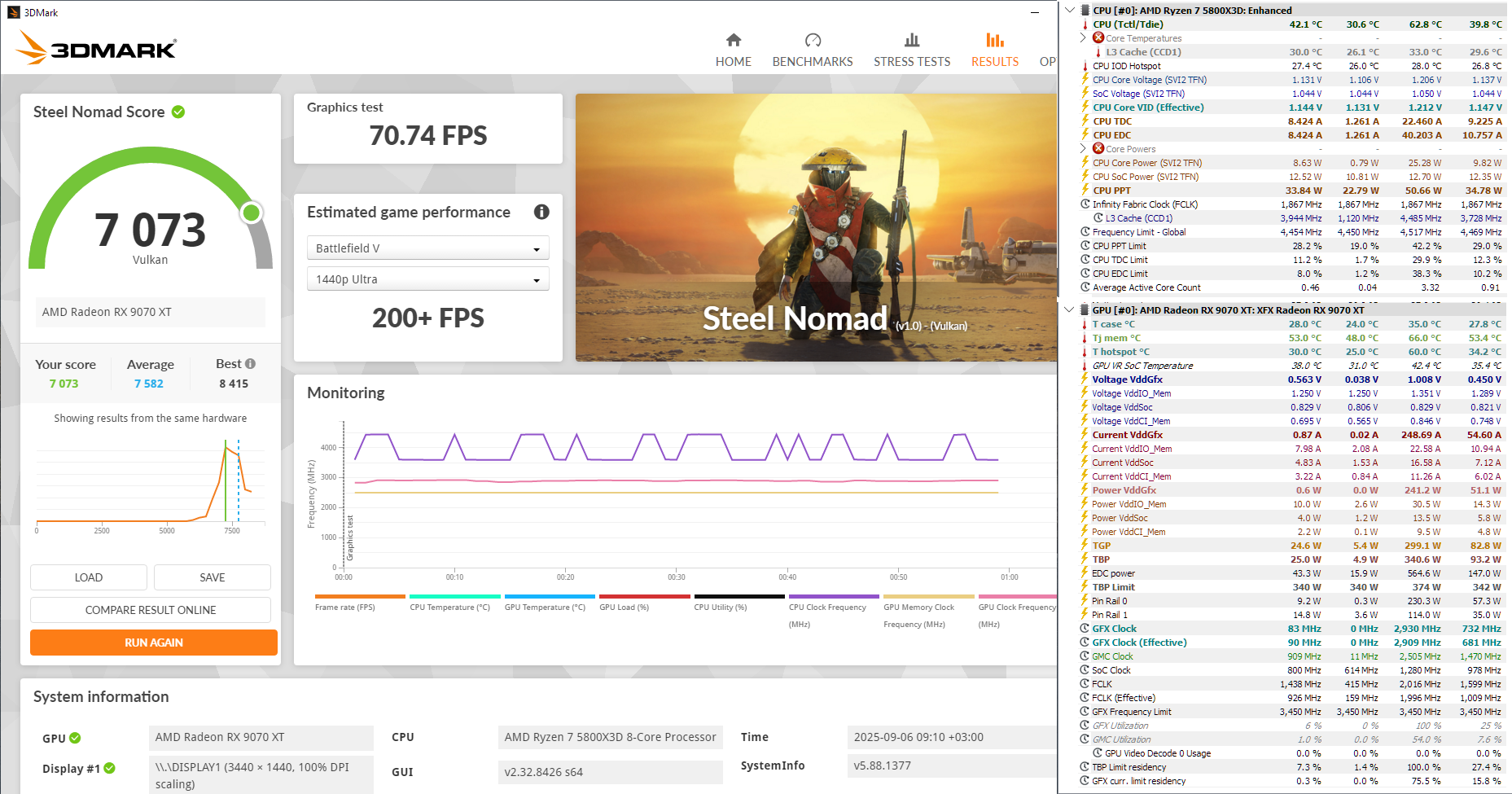
Task: Select the Current VddGfx sensor row
Action: click(1291, 435)
